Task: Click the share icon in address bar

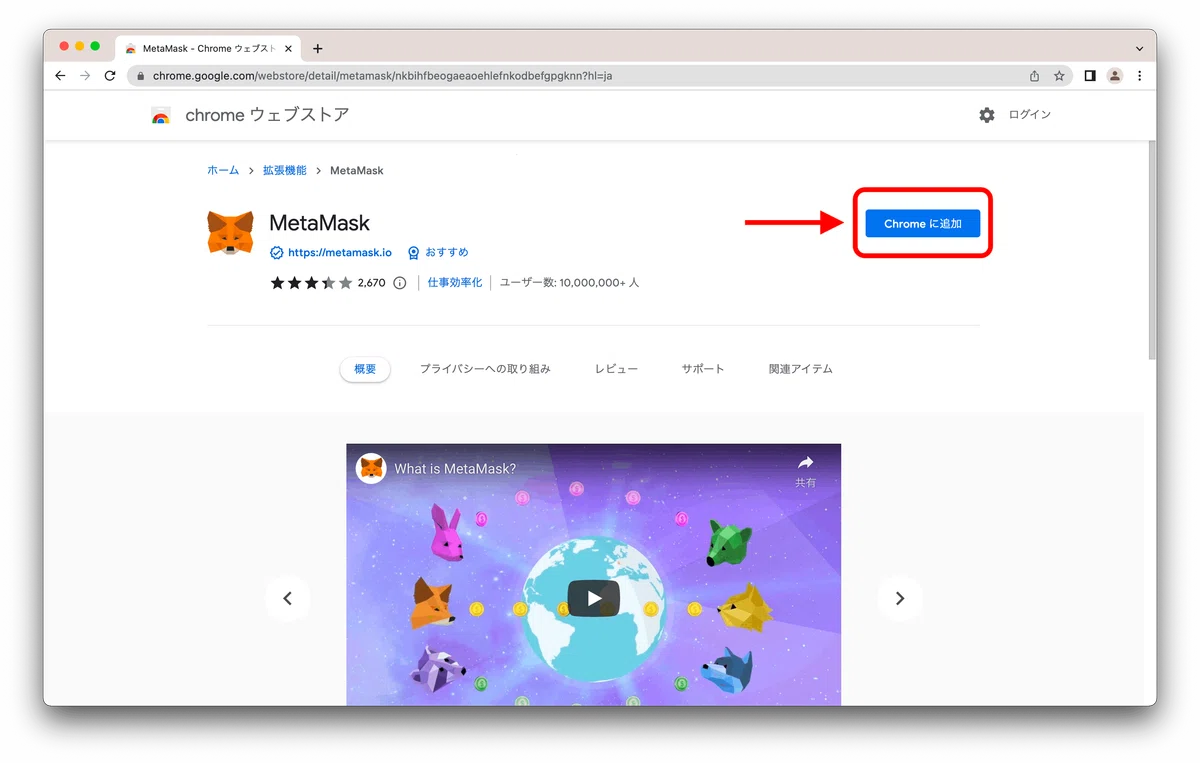Action: tap(1035, 76)
